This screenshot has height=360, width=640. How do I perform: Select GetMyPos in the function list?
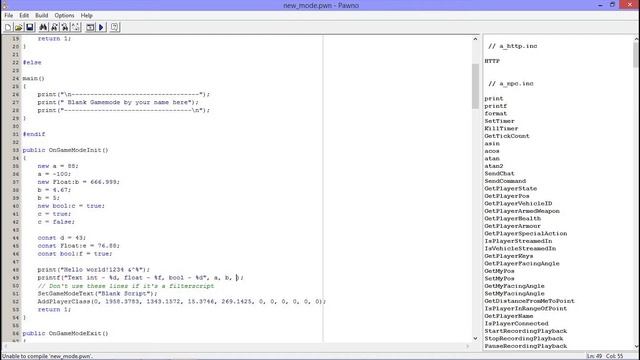tap(499, 271)
